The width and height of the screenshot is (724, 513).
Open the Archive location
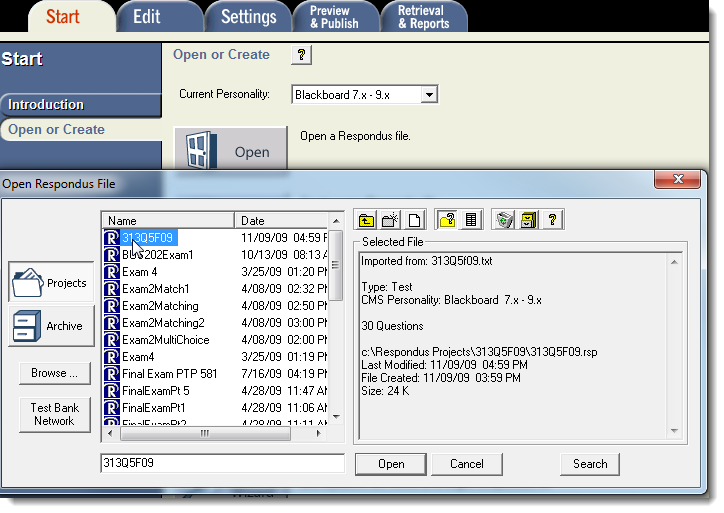(51, 326)
